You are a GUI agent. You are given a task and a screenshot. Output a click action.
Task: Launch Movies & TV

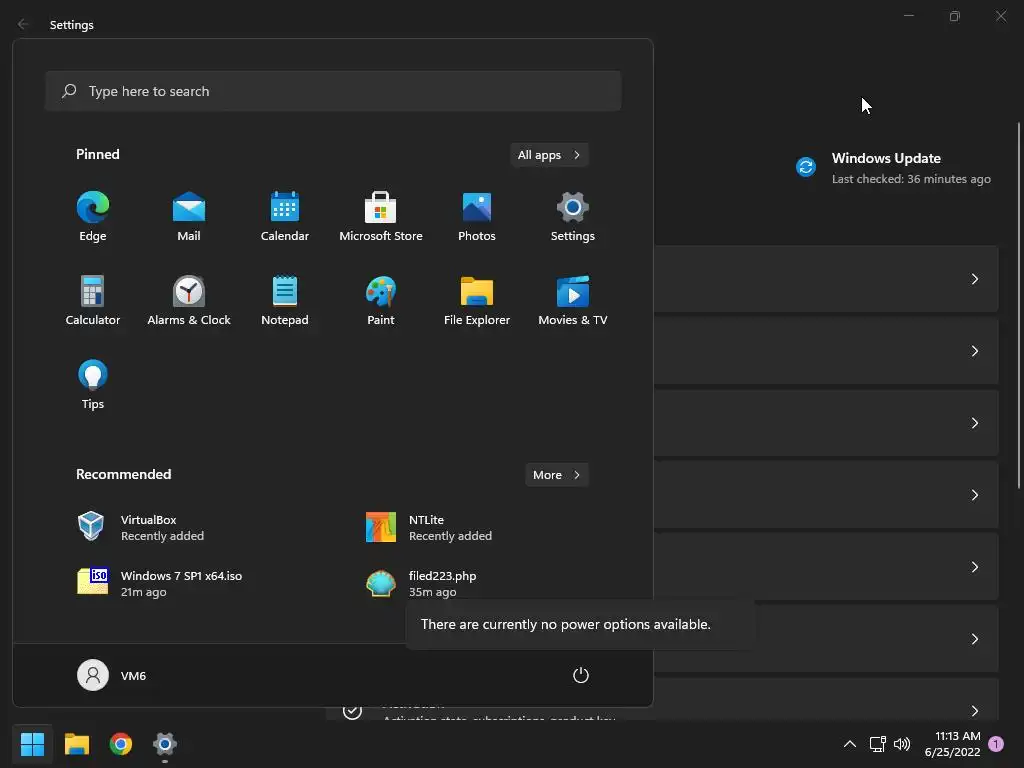click(x=573, y=301)
